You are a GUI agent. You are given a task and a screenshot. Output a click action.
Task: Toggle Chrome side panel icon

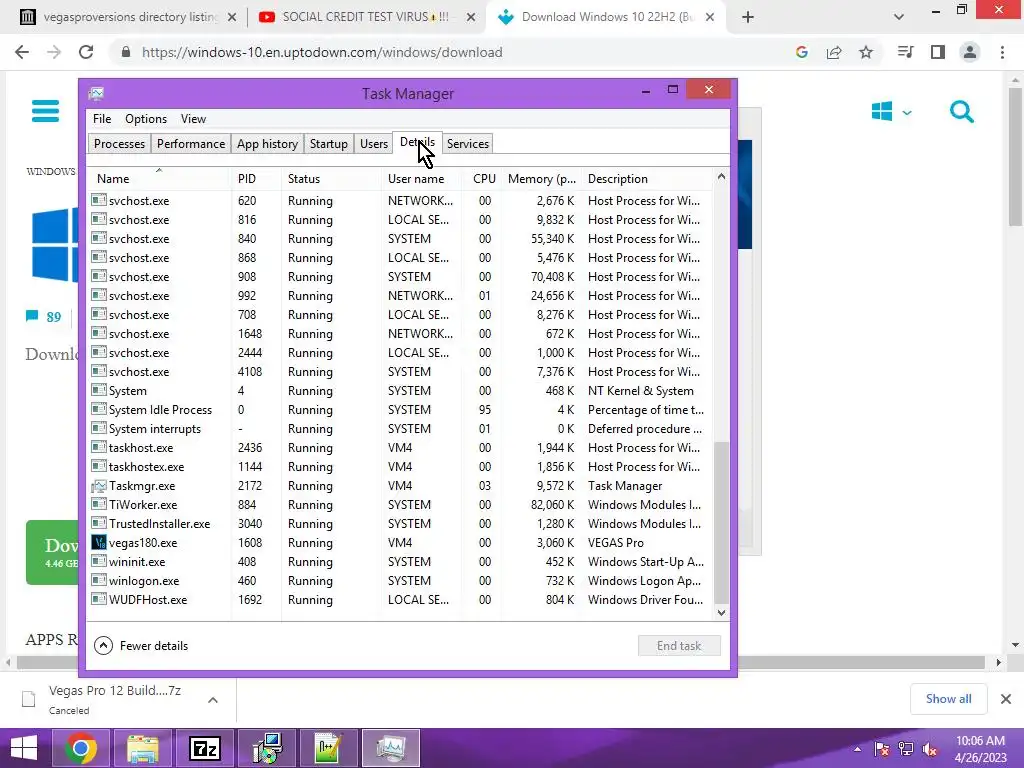point(938,52)
